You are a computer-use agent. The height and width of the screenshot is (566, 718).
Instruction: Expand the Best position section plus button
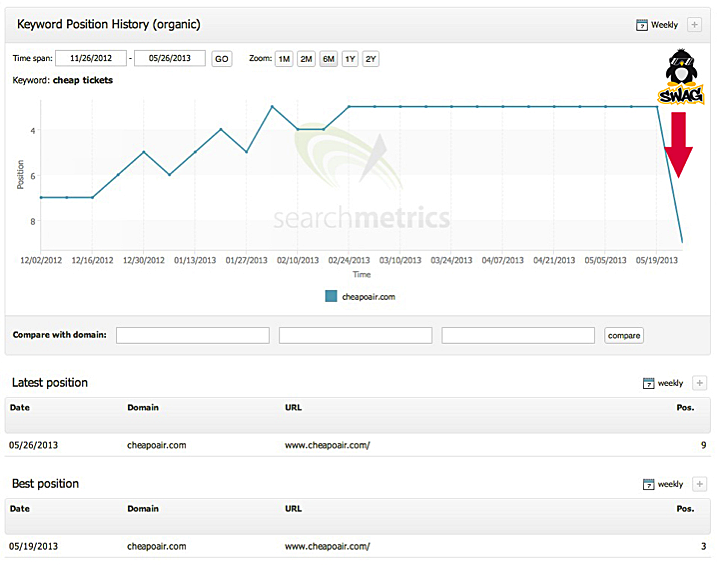point(699,484)
